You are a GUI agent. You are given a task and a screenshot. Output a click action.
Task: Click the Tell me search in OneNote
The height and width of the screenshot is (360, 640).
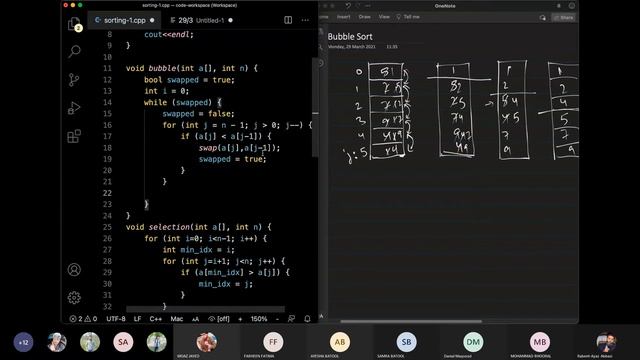pos(408,17)
